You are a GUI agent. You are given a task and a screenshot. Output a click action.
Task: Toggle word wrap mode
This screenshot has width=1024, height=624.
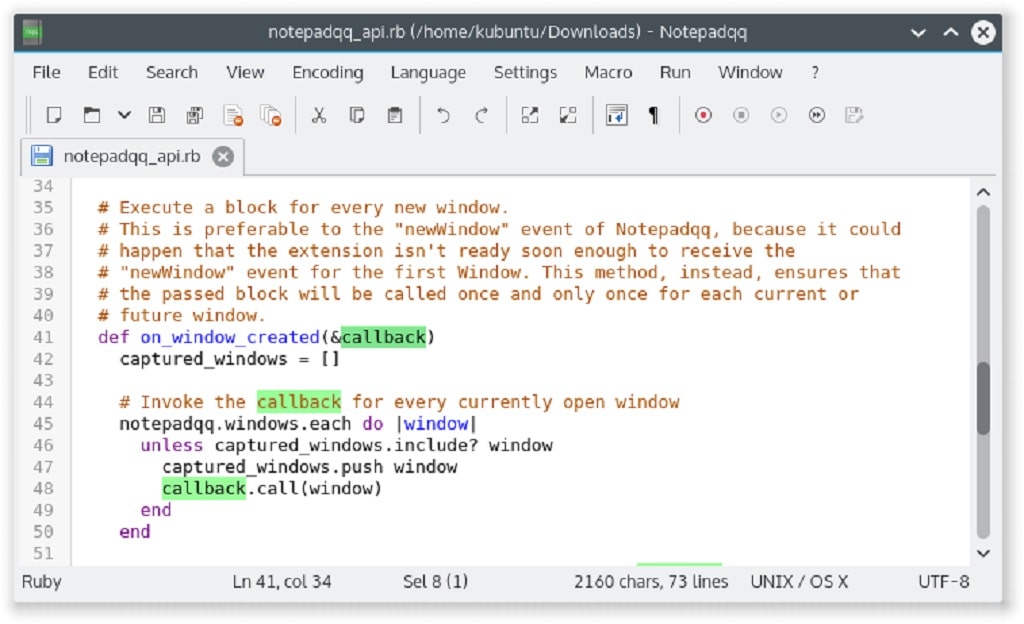pos(617,115)
